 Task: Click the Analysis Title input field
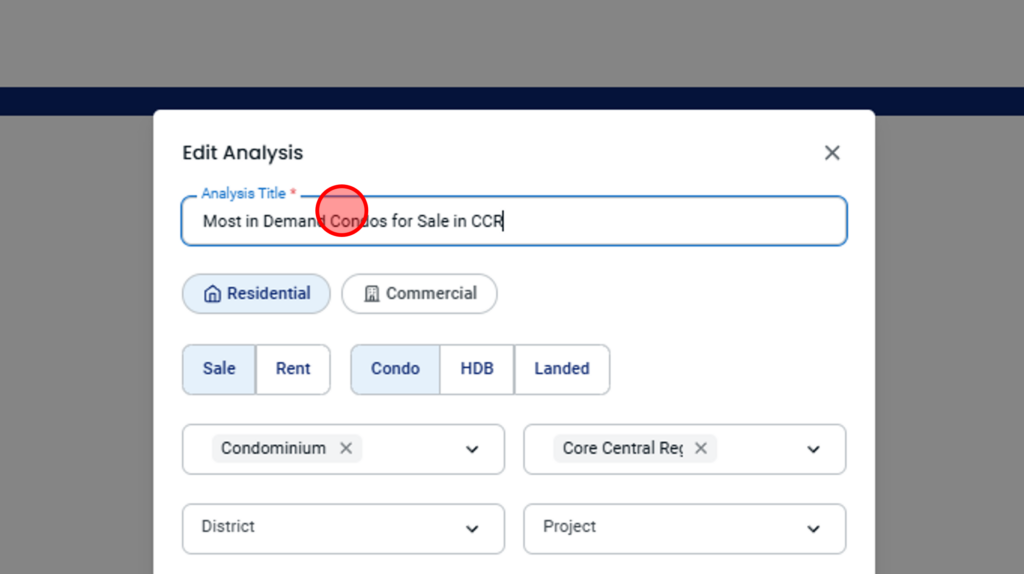coord(514,221)
